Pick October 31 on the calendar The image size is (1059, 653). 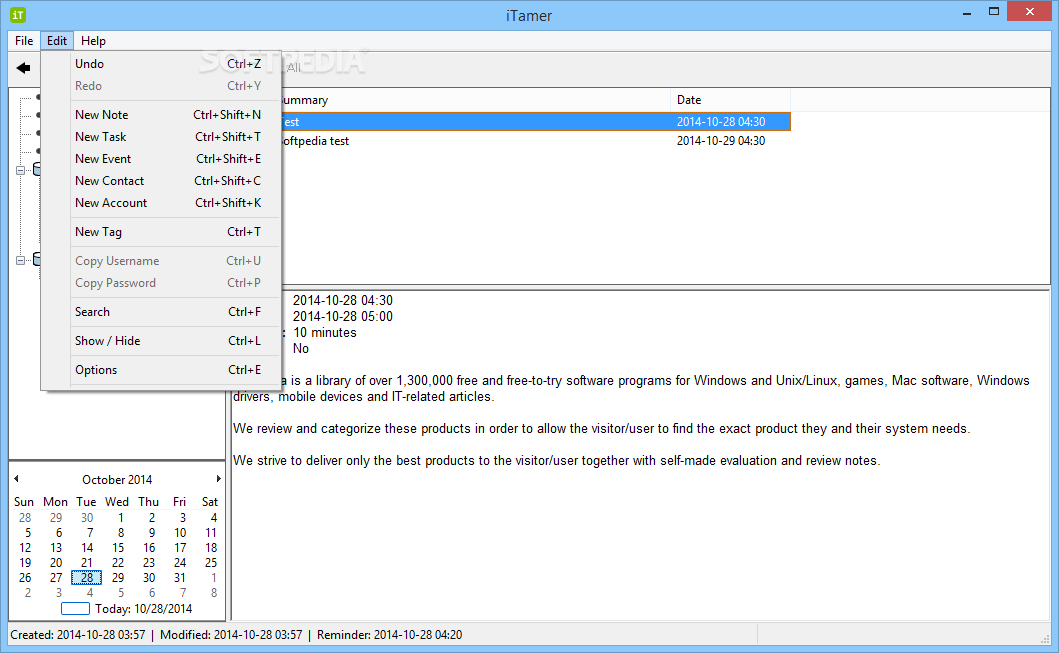coord(180,578)
